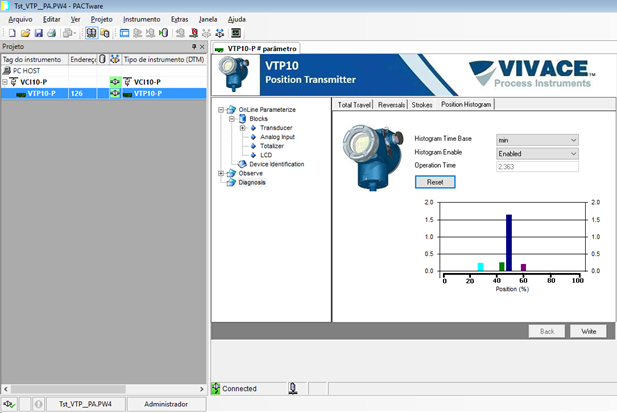Click the New project toolbar icon
The width and height of the screenshot is (617, 413).
click(12, 33)
